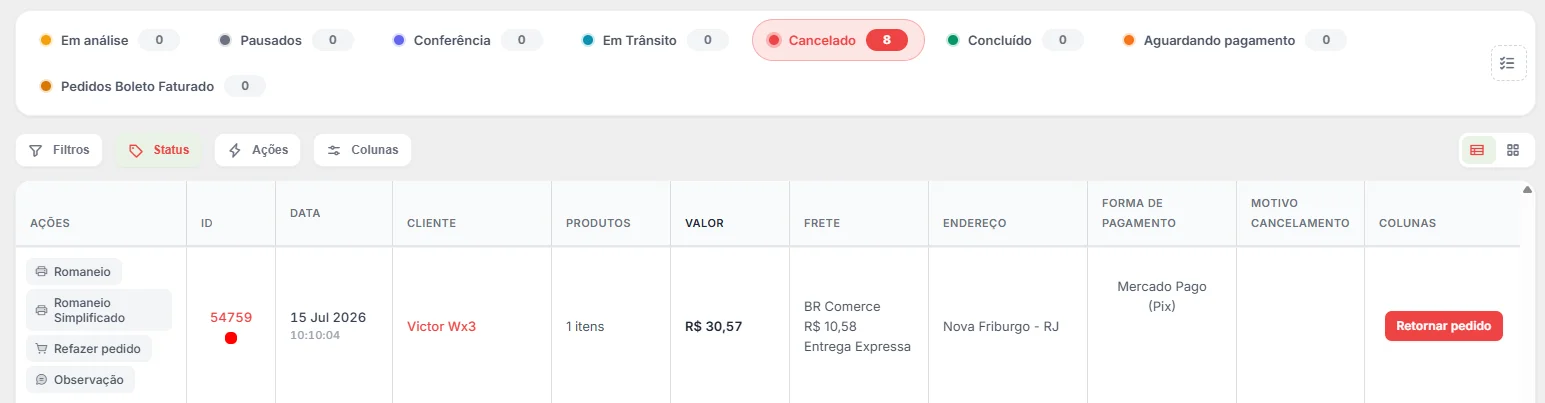Select the Cancelado status tab
Screen dimensions: 1545x403
pos(838,40)
